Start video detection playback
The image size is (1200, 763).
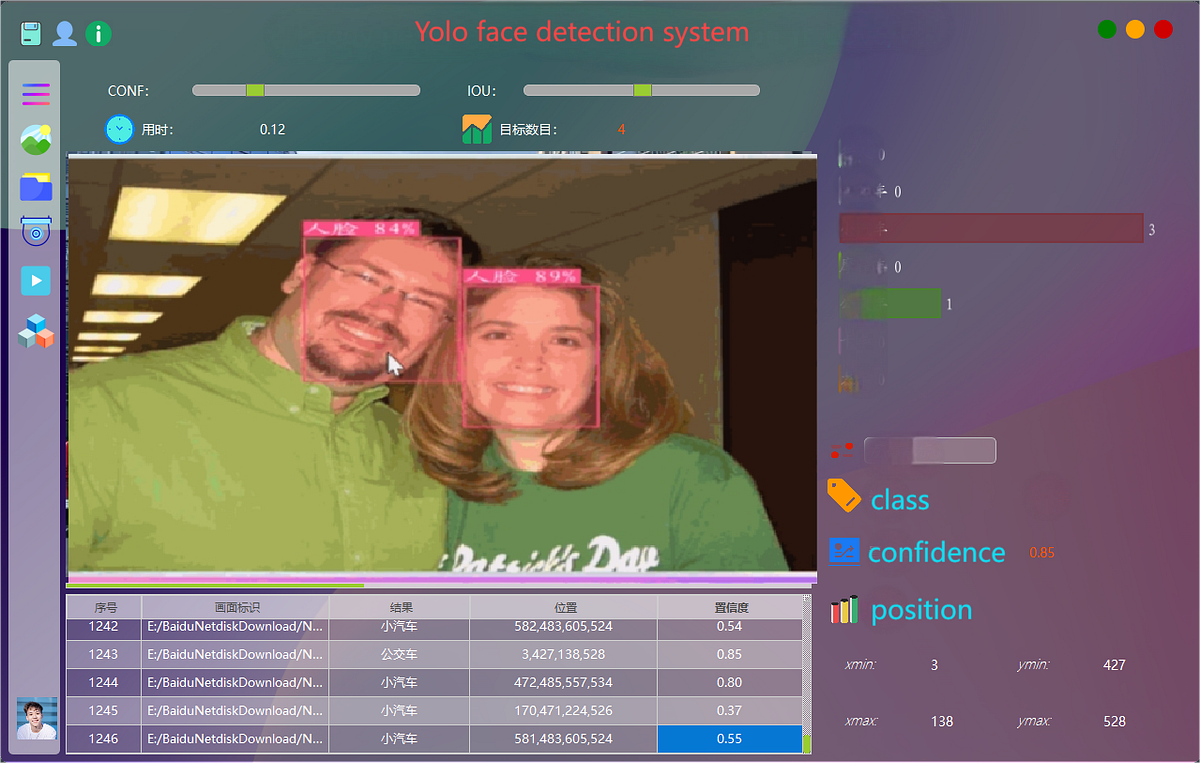pos(35,281)
